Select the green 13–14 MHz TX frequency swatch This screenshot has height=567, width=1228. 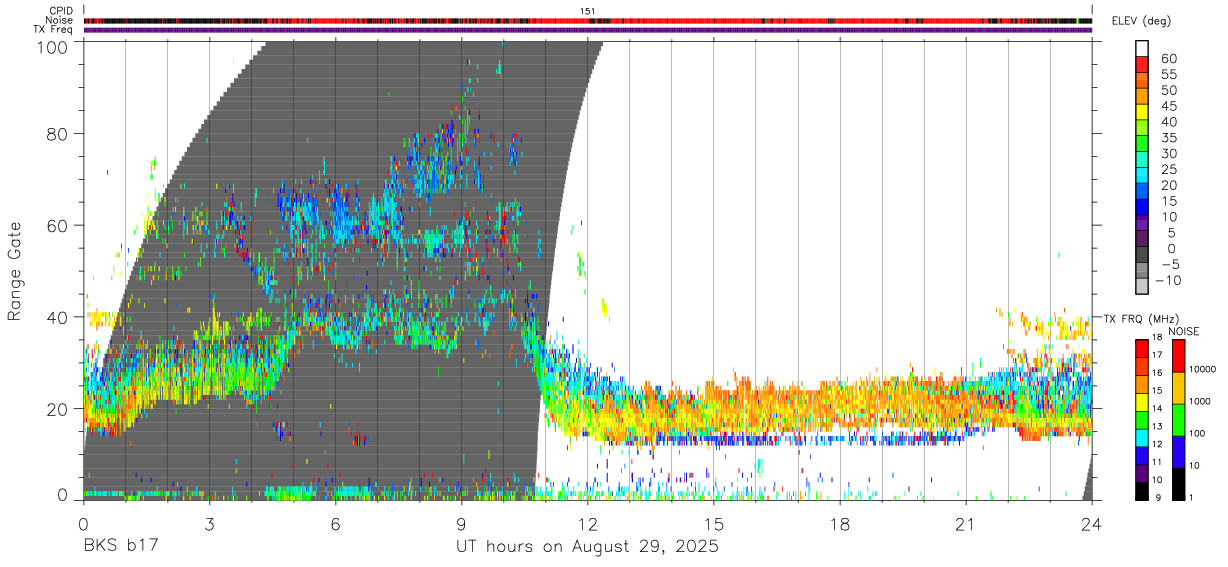(1142, 419)
